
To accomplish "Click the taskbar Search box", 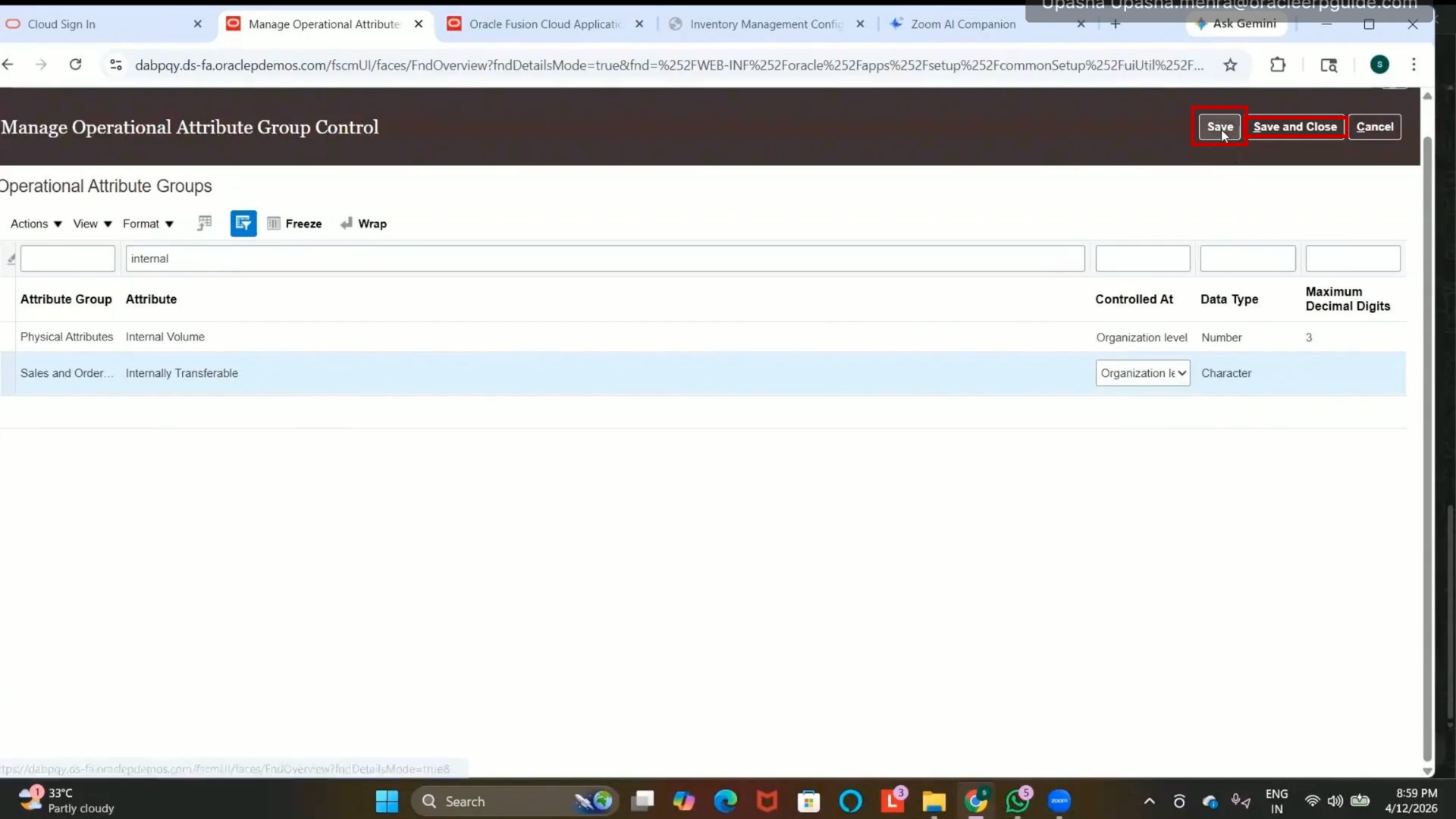I will (516, 802).
